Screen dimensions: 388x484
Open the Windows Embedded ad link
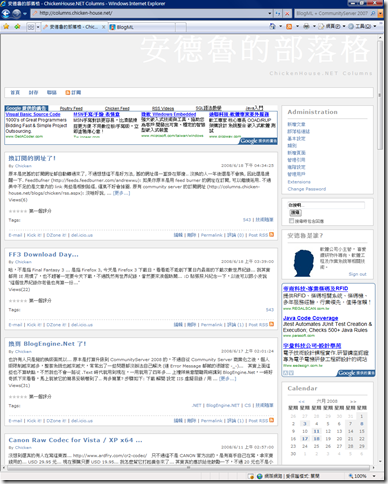click(169, 114)
